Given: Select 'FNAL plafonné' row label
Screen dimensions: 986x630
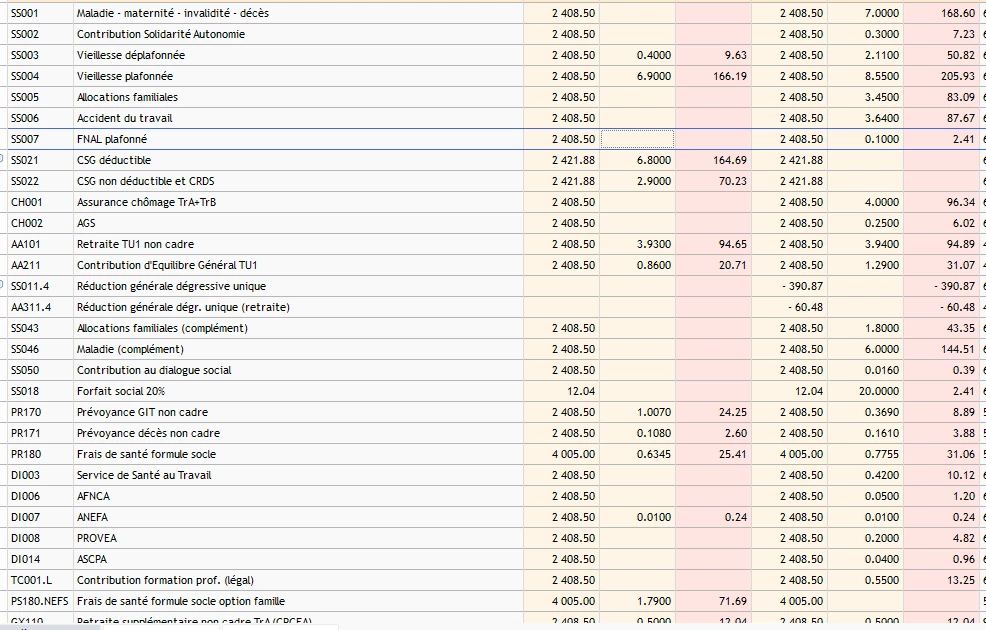Looking at the screenshot, I should click(x=112, y=139).
